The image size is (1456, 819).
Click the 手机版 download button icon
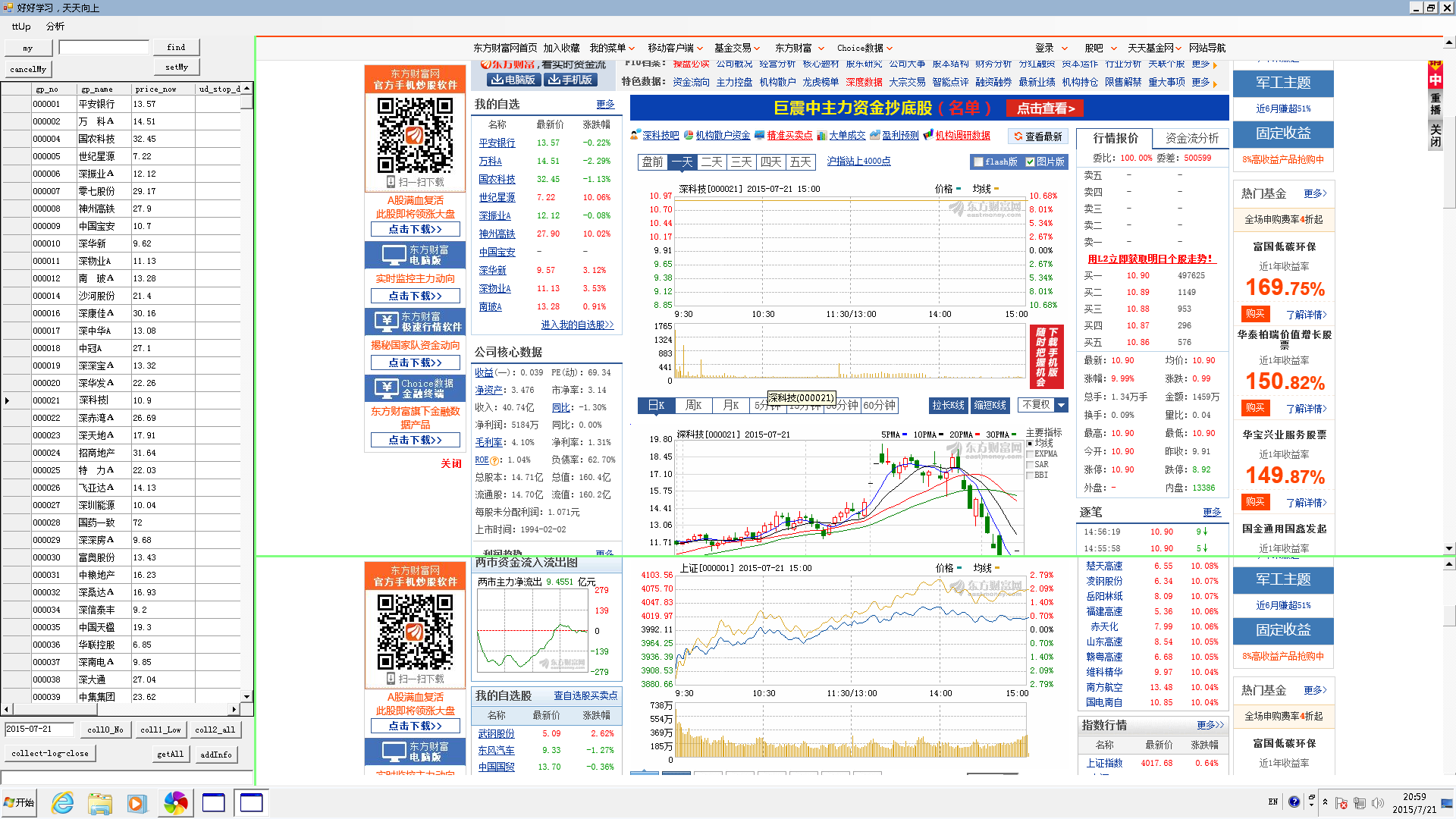570,80
